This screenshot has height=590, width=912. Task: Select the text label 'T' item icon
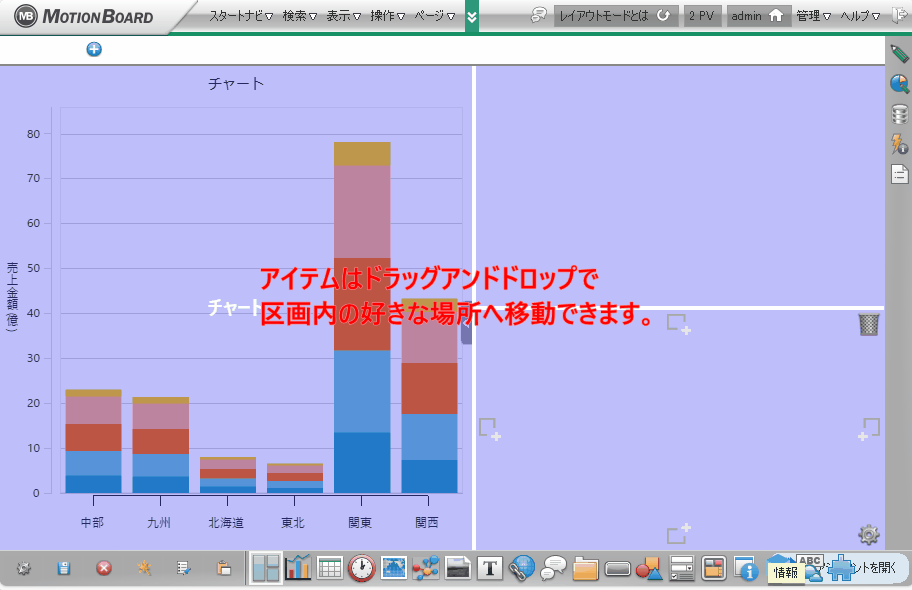[x=489, y=568]
